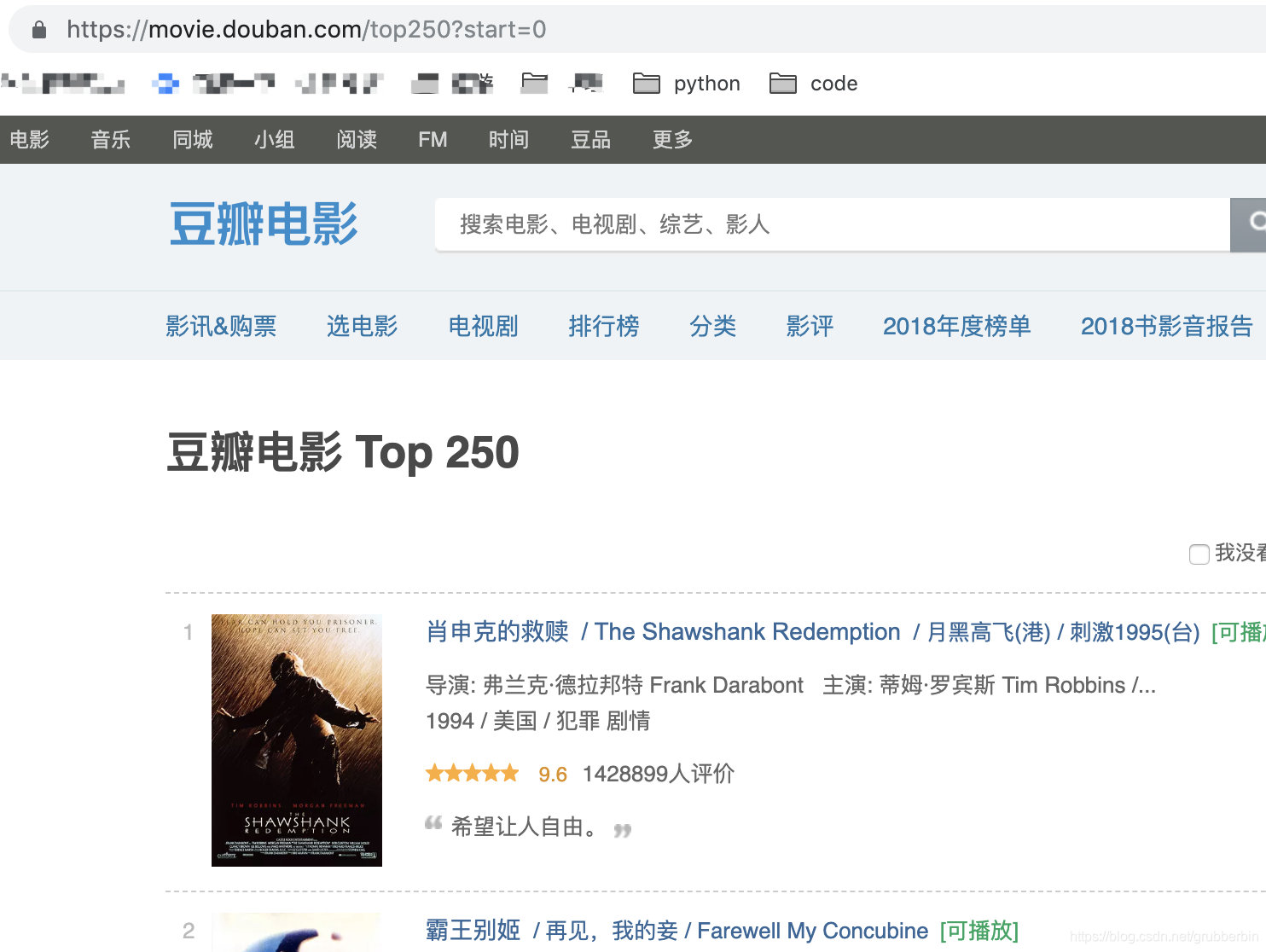This screenshot has height=952, width=1266.
Task: Click 1428899人评价 text
Action: tap(659, 774)
